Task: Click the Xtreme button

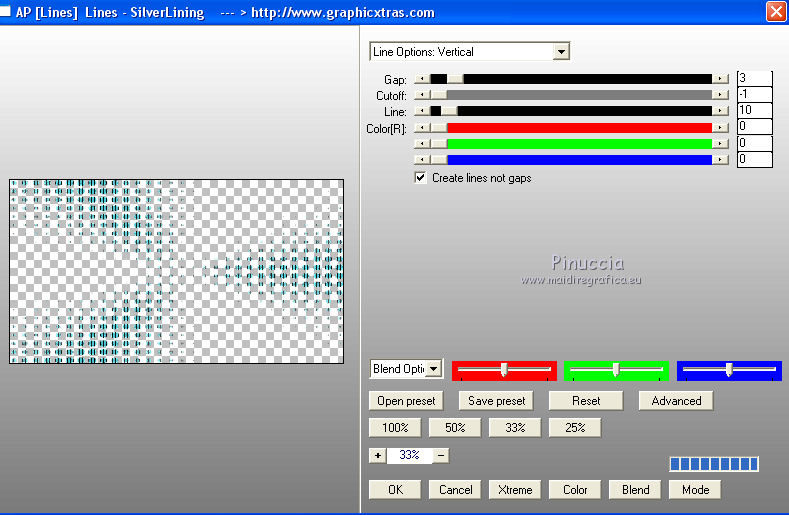Action: [x=515, y=489]
